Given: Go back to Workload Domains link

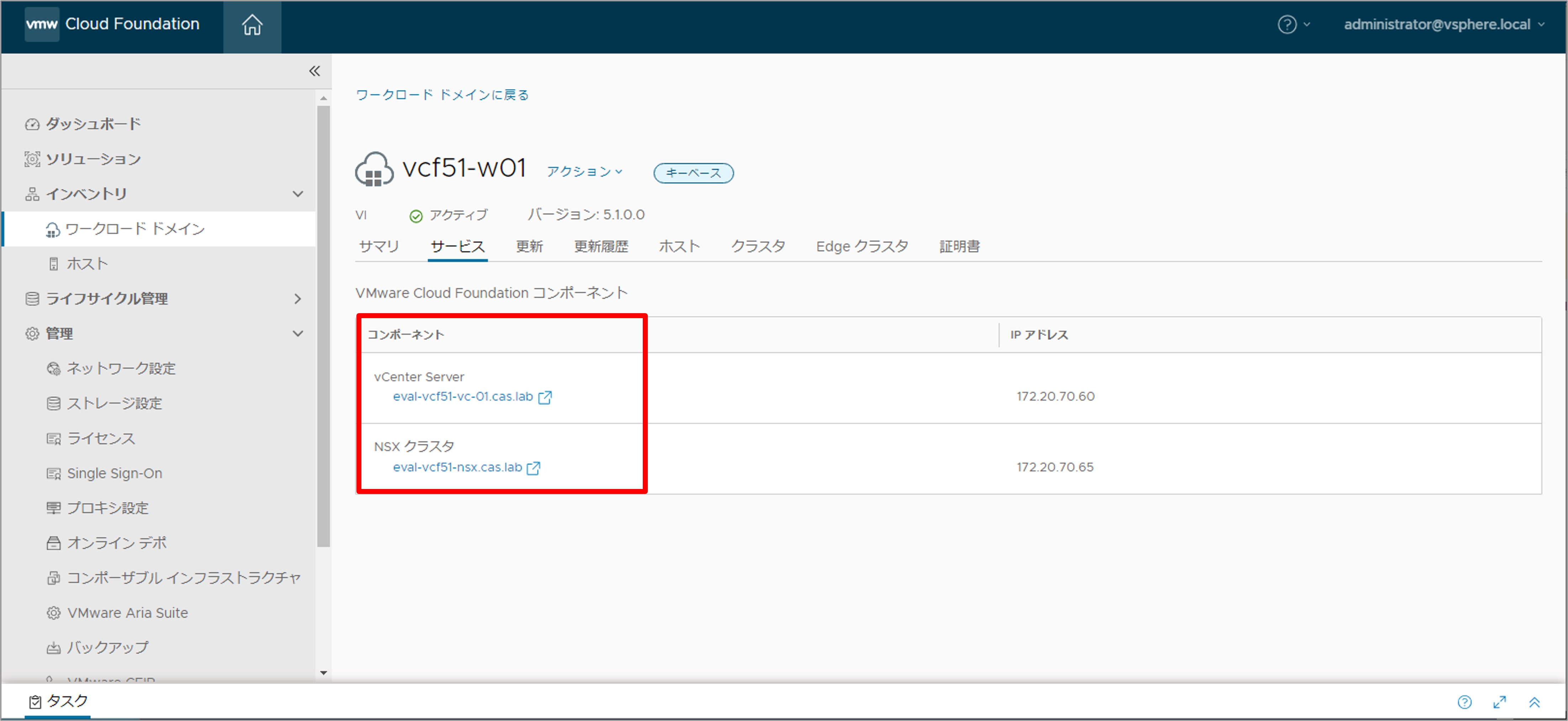Looking at the screenshot, I should [x=442, y=95].
